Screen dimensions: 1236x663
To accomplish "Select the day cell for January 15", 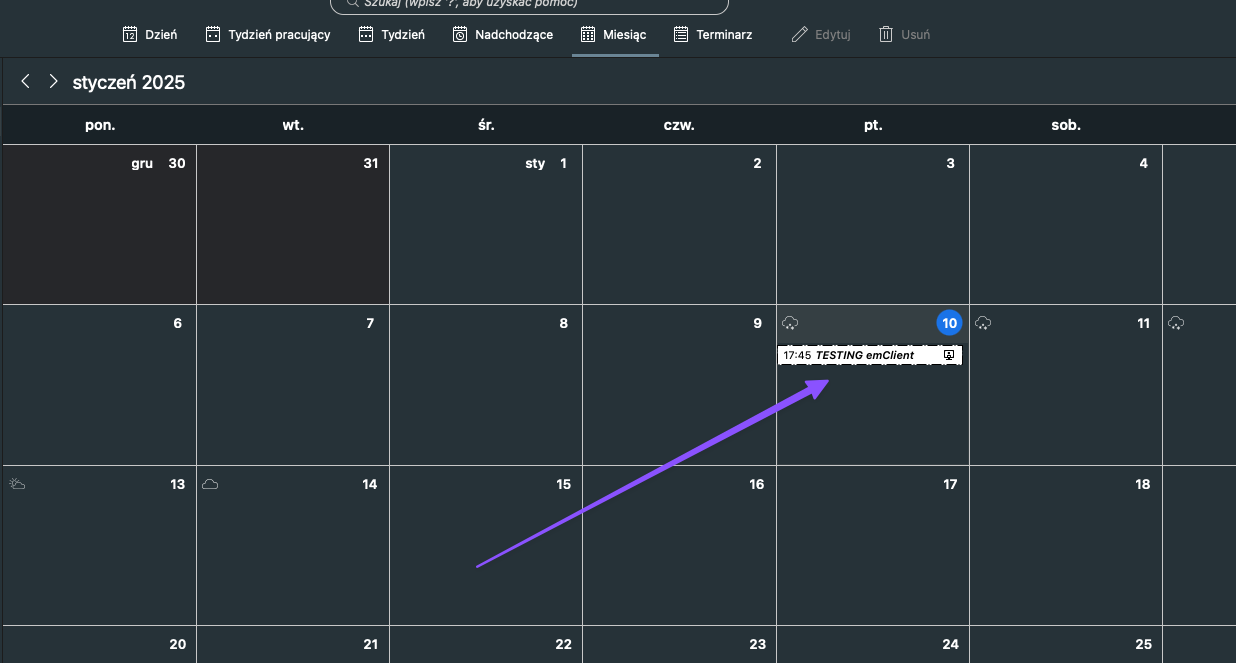I will 486,546.
